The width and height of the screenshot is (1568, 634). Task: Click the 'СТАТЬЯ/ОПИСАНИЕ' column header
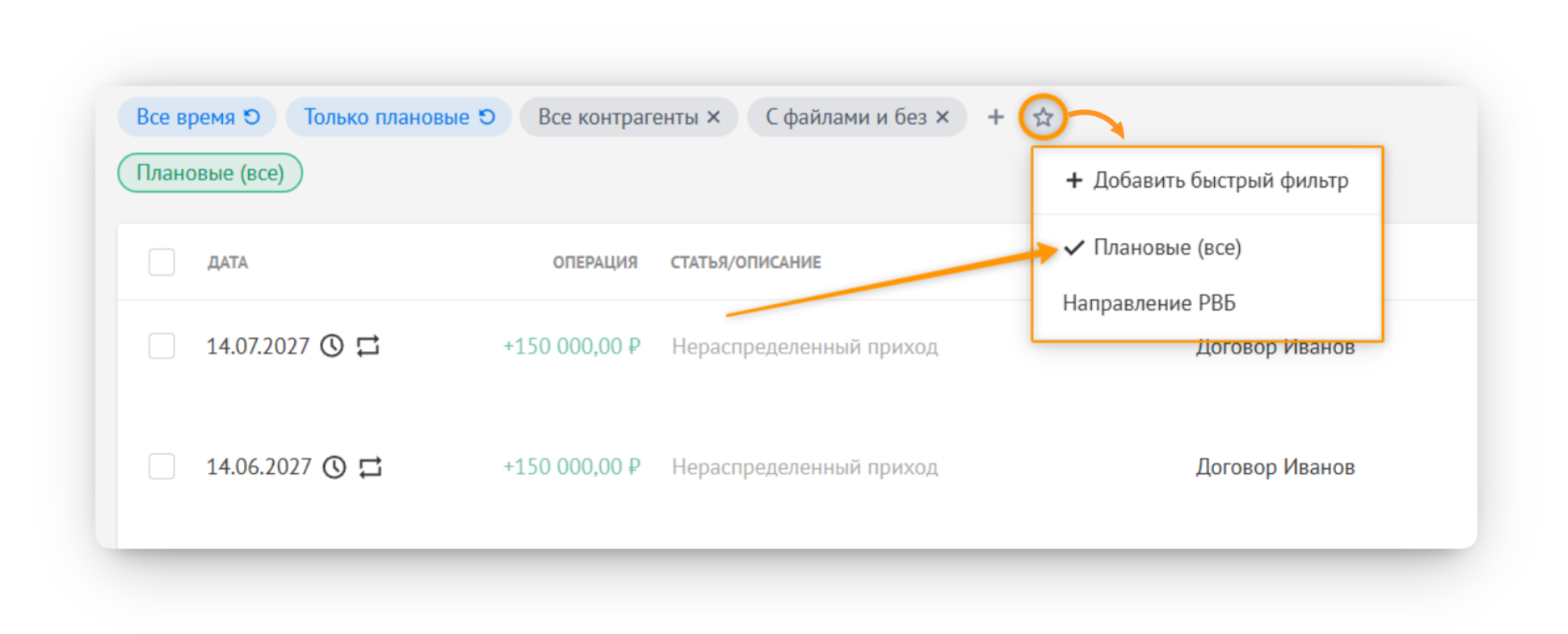(745, 262)
